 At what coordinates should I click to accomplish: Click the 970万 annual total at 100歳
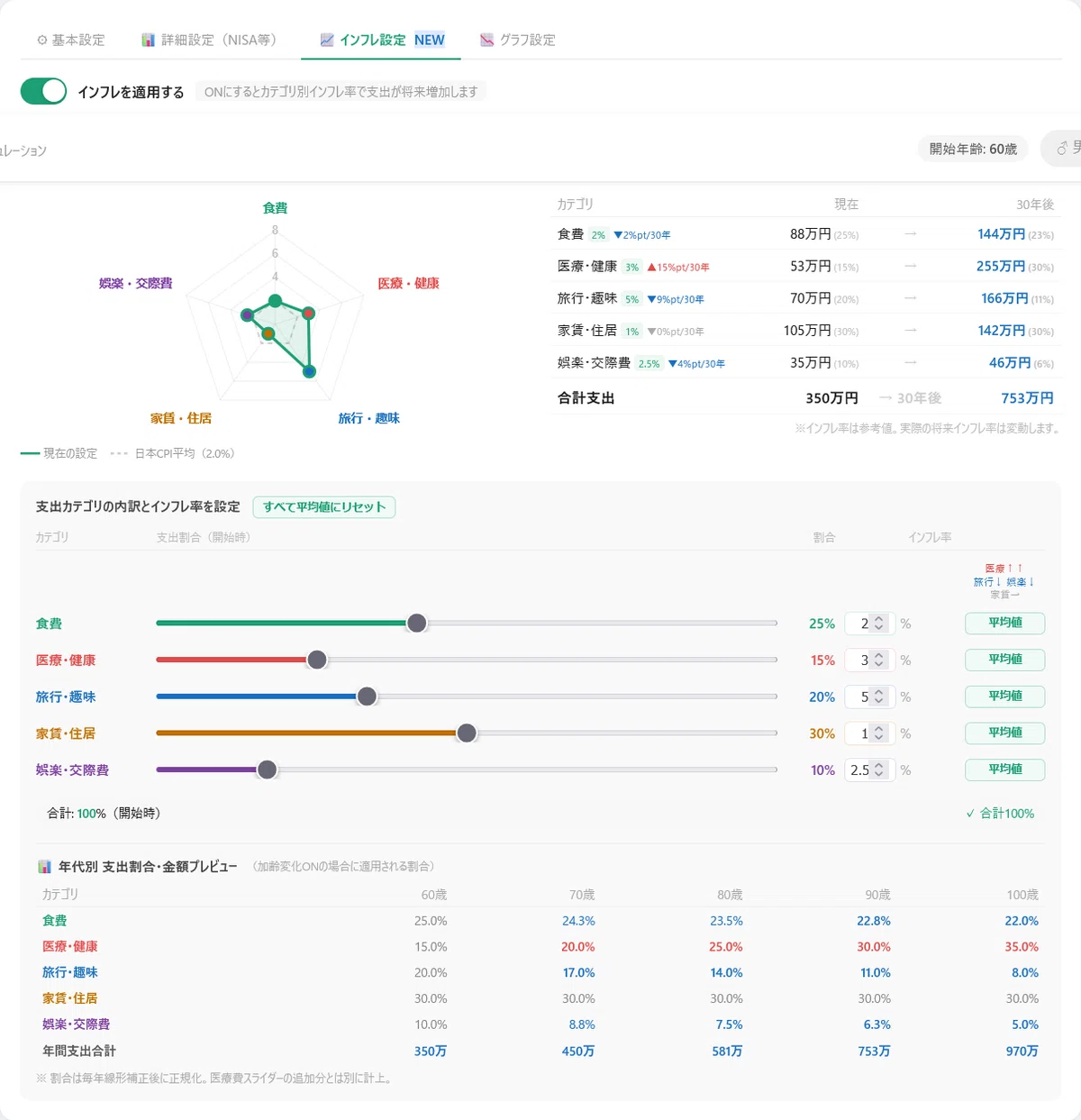click(1022, 1052)
